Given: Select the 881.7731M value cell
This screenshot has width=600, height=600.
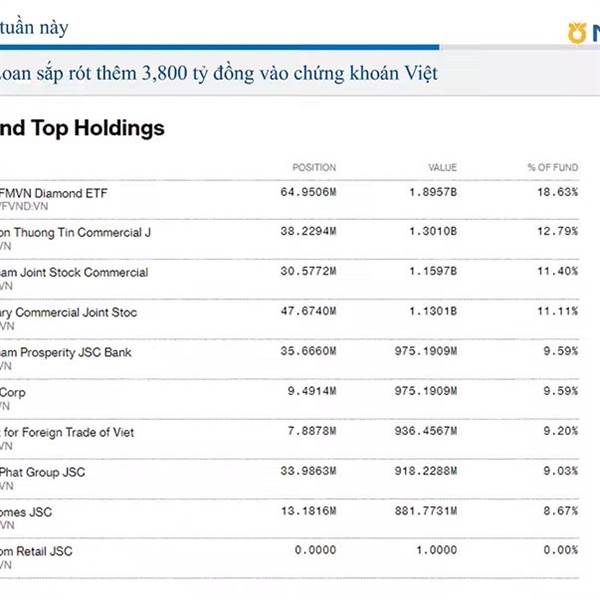Looking at the screenshot, I should coord(426,511).
